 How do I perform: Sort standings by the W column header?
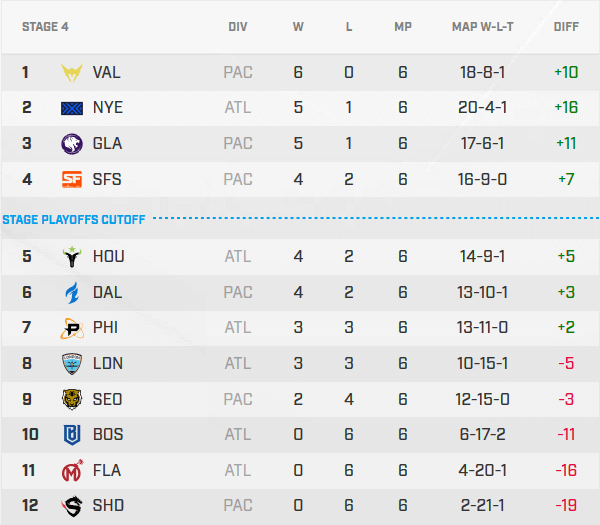click(298, 27)
